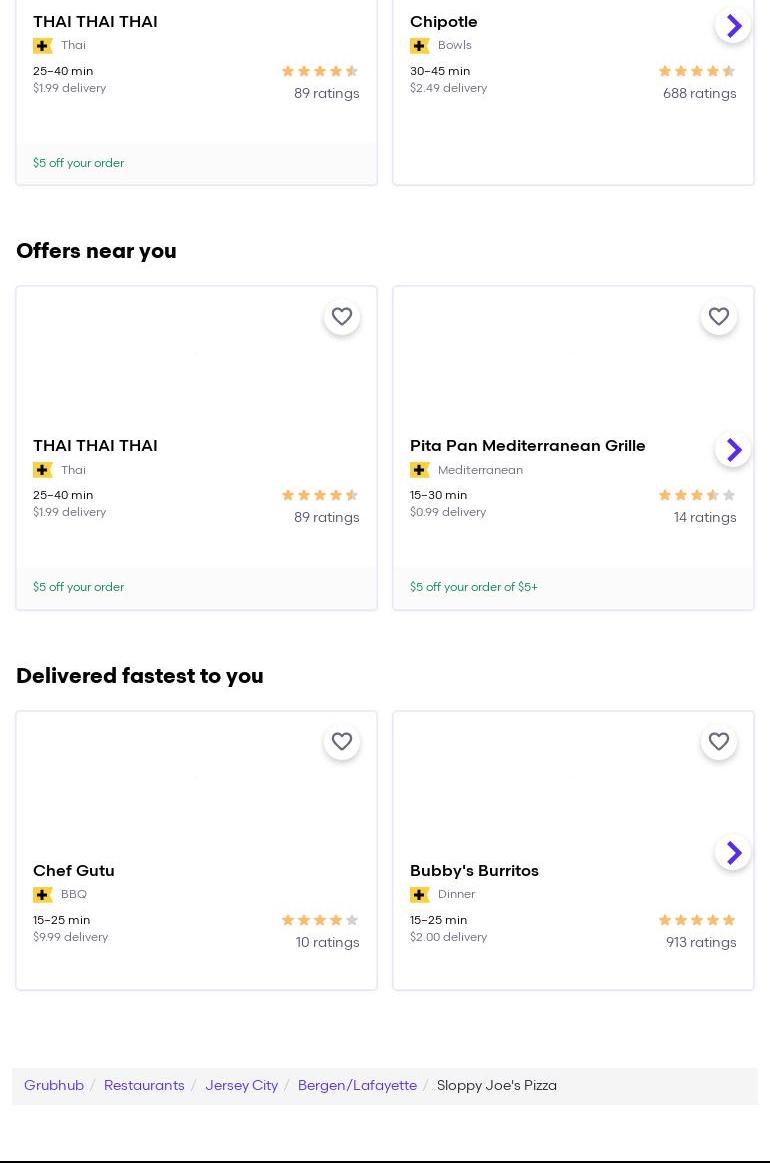Go to the Restaurants breadcrumb

(144, 1086)
